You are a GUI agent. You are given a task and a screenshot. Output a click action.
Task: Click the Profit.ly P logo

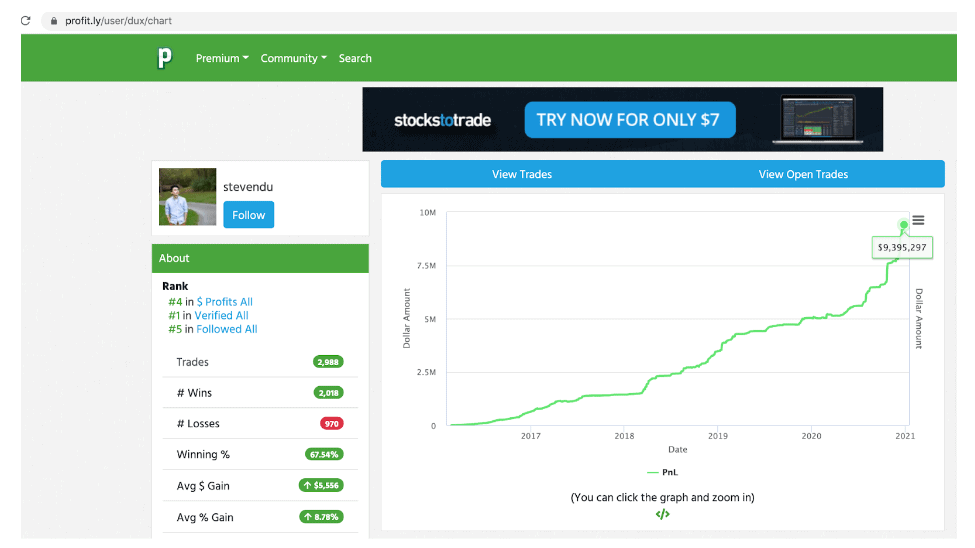pos(164,58)
